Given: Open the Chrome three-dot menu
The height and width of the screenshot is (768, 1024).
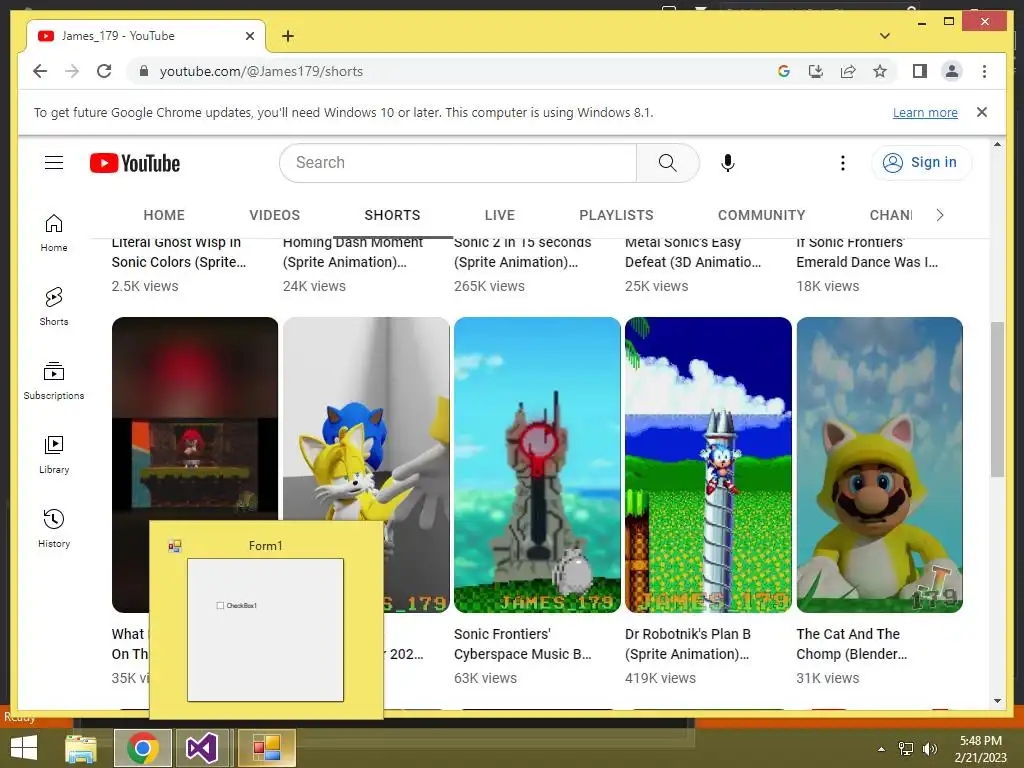Looking at the screenshot, I should point(984,71).
